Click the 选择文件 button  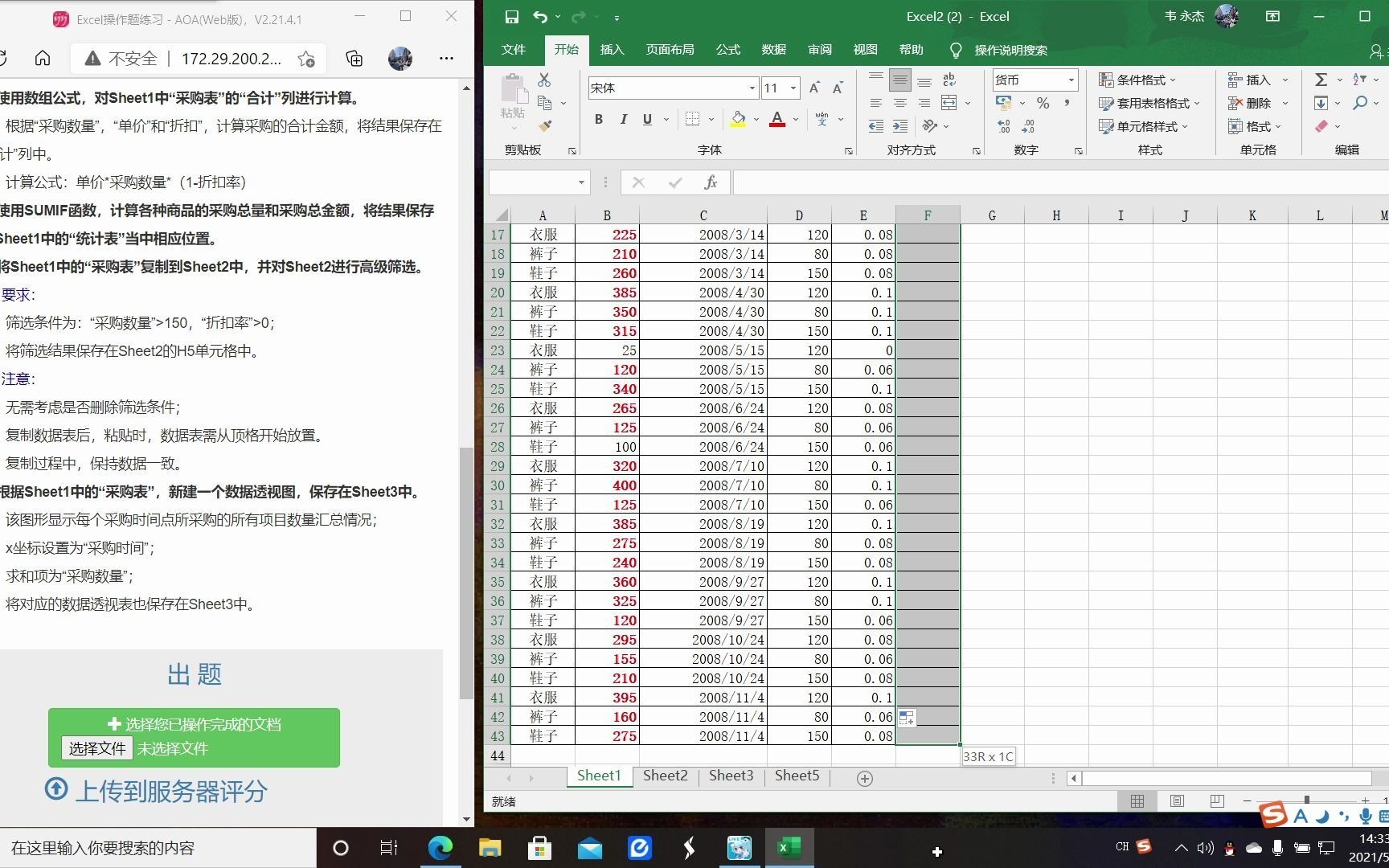(96, 747)
